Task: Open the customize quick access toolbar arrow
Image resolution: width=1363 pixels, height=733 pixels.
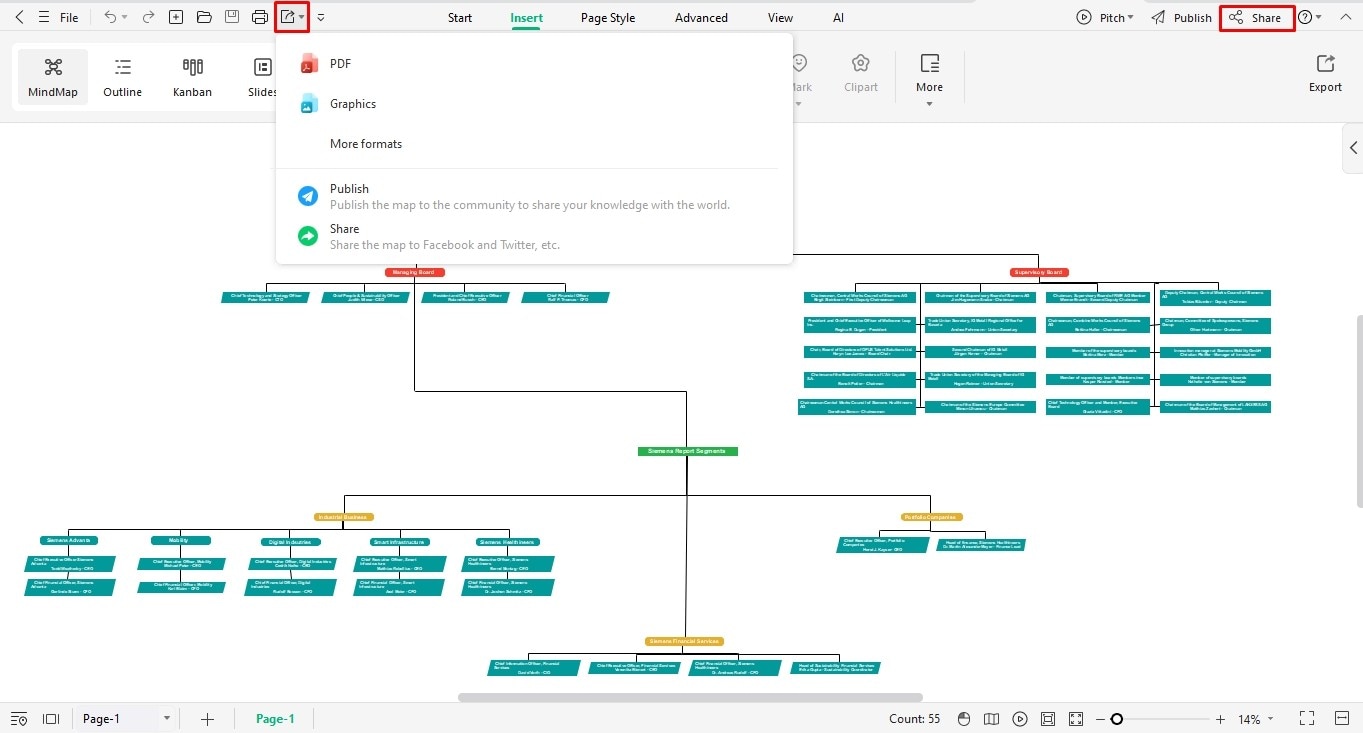Action: (321, 18)
